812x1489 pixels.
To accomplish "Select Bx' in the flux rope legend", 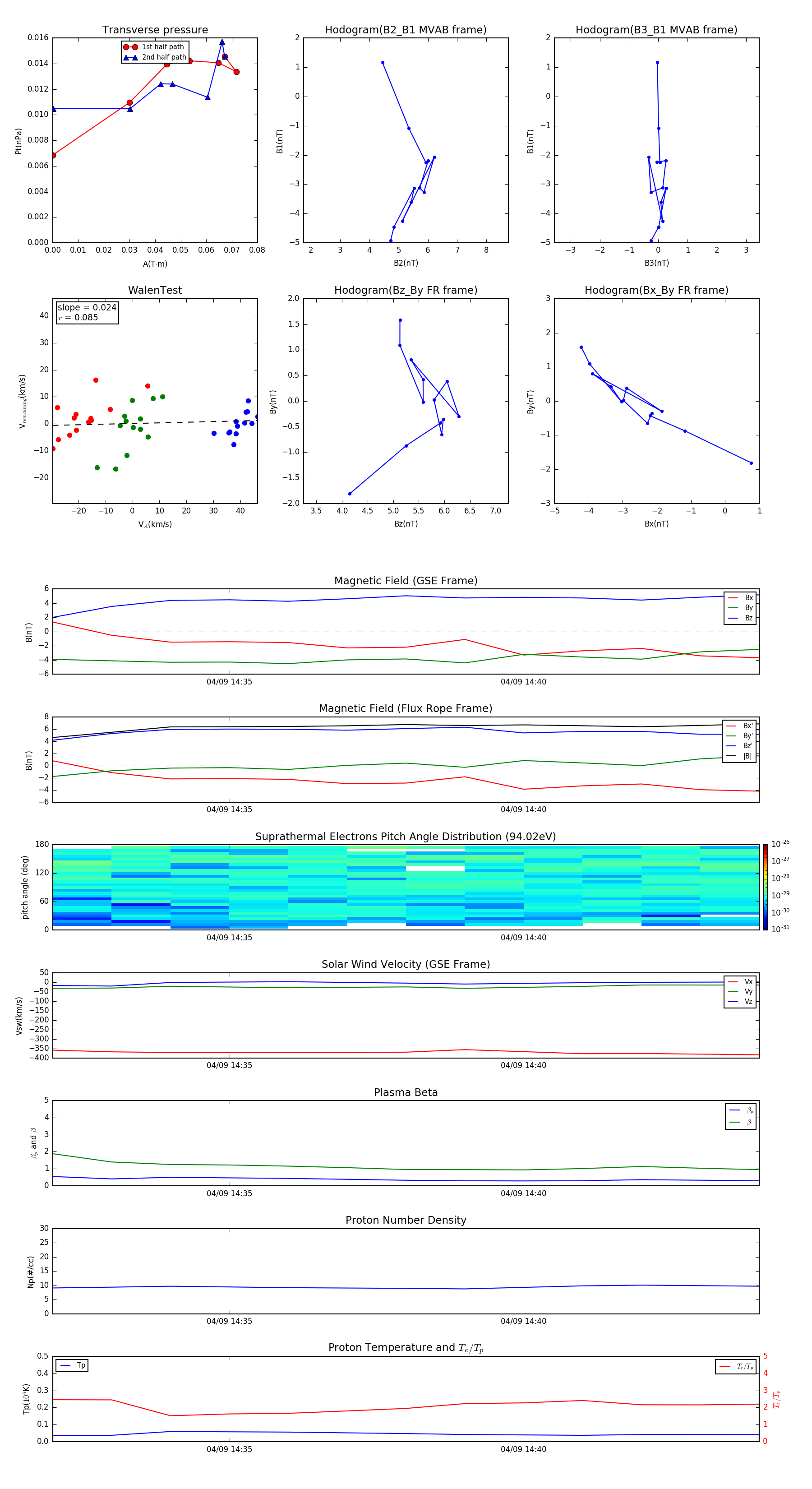I will point(740,726).
